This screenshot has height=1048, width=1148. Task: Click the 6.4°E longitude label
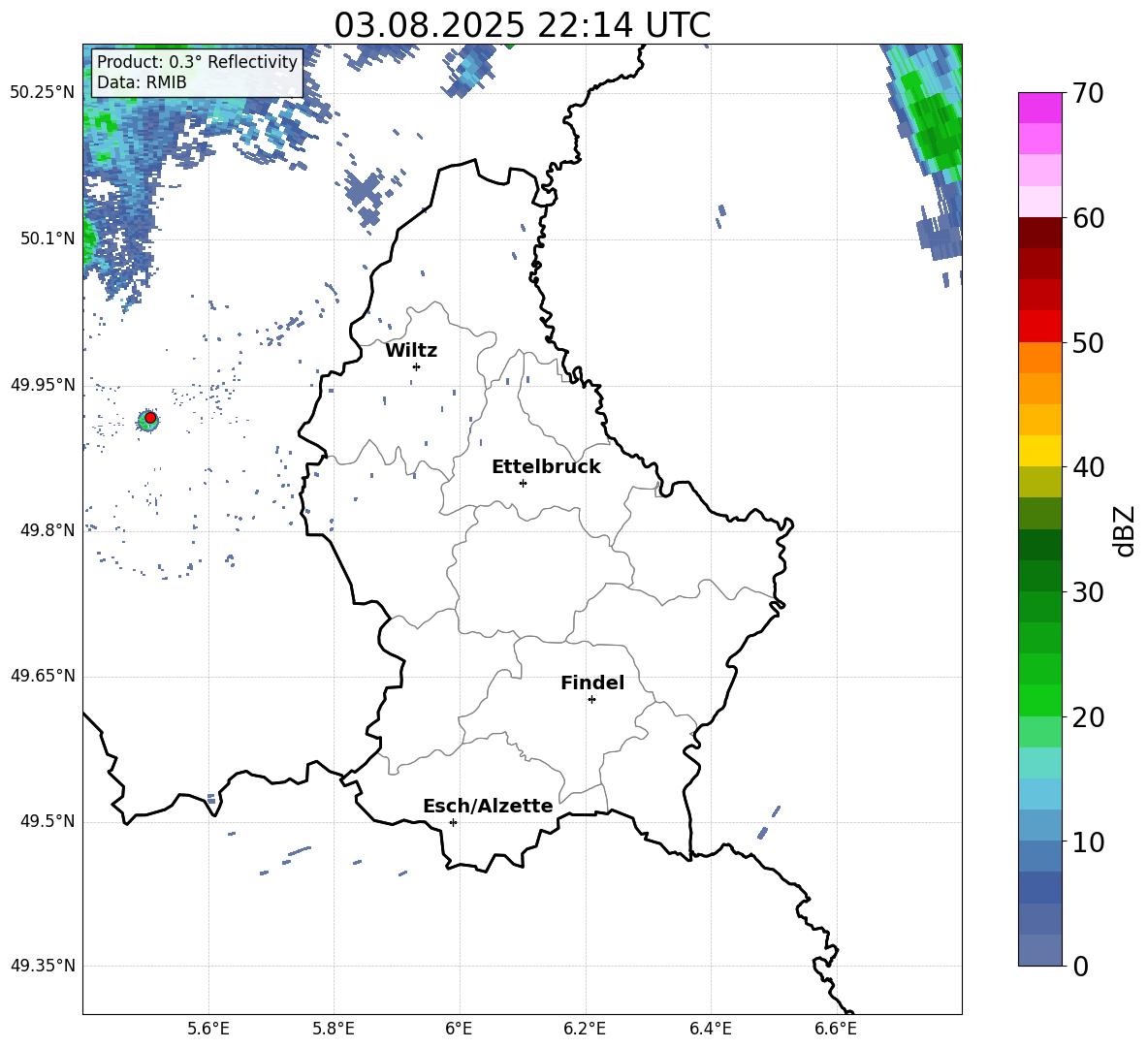point(710,1029)
